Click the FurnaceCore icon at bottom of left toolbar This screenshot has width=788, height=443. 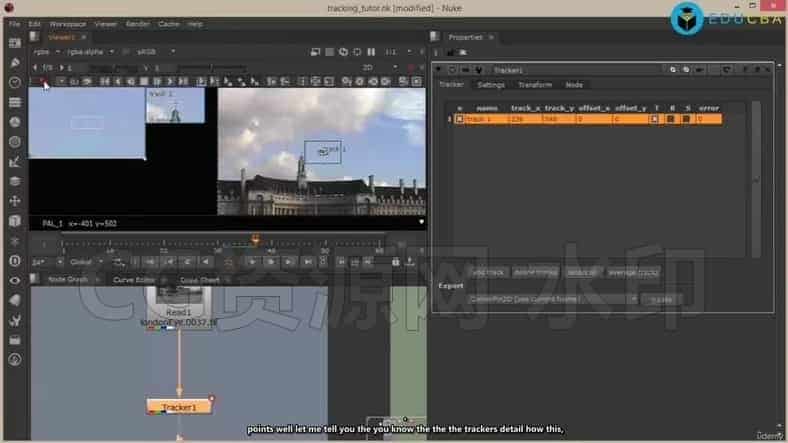(x=15, y=359)
